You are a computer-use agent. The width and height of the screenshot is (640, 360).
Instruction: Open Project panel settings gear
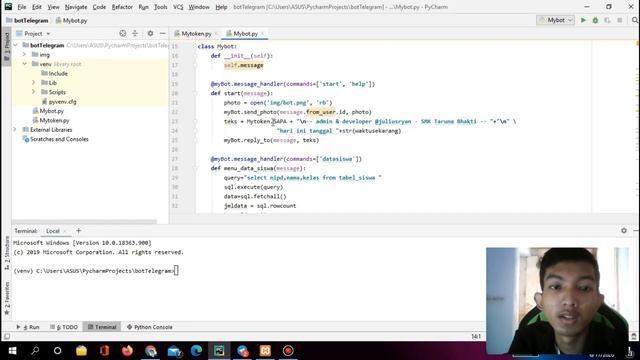pos(150,33)
